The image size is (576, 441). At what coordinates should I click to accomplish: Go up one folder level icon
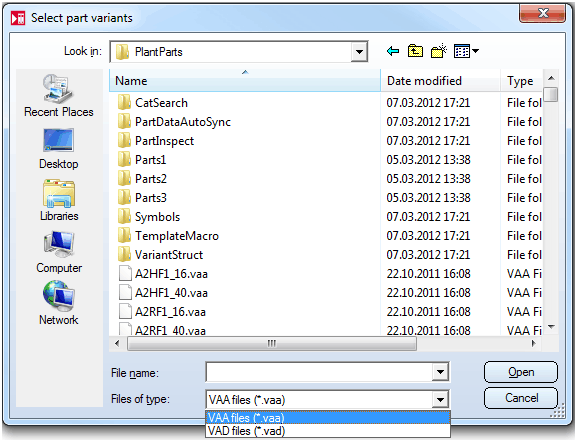415,51
